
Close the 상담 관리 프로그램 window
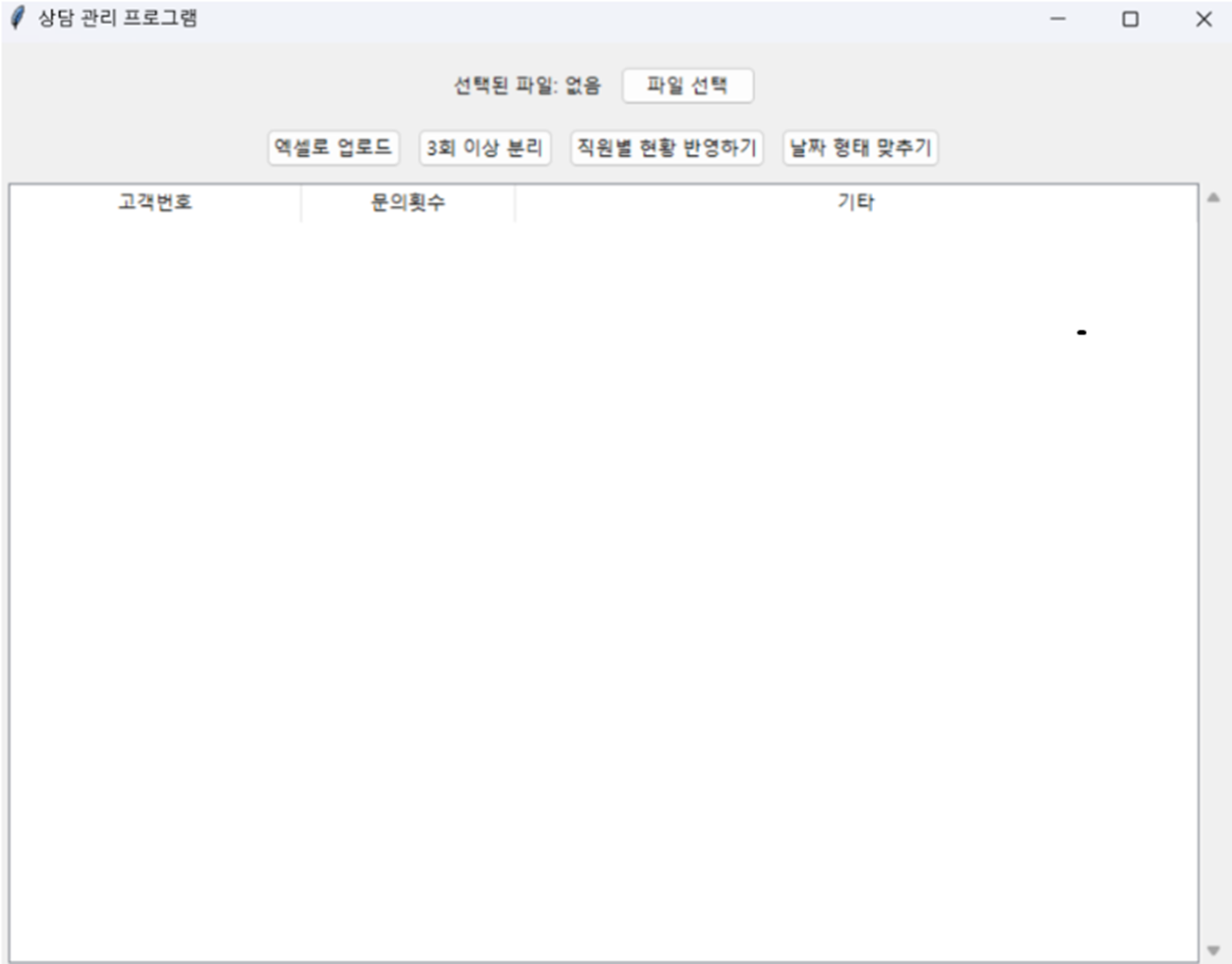[x=1203, y=18]
